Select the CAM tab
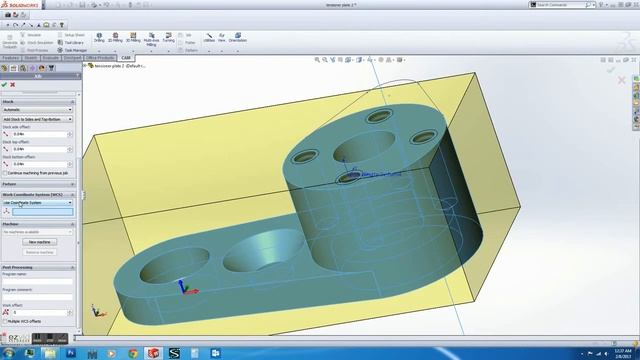The width and height of the screenshot is (640, 360). 126,58
